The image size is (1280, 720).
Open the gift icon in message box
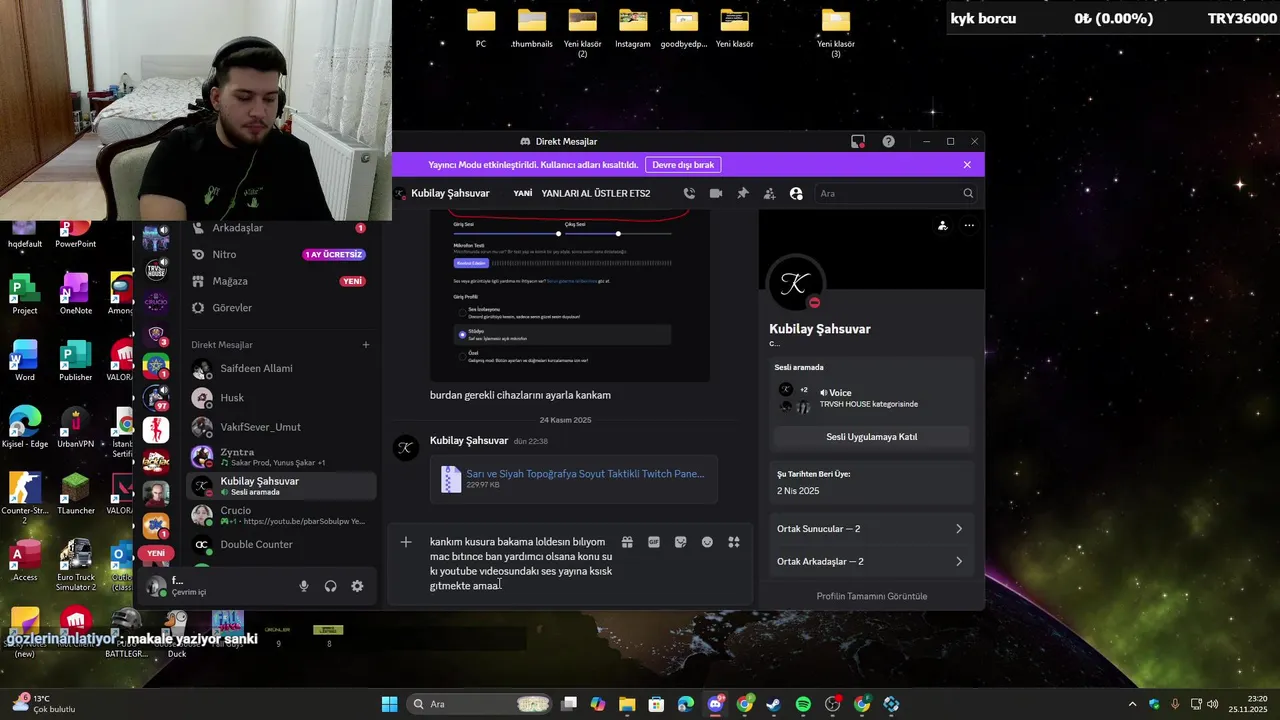[x=627, y=542]
